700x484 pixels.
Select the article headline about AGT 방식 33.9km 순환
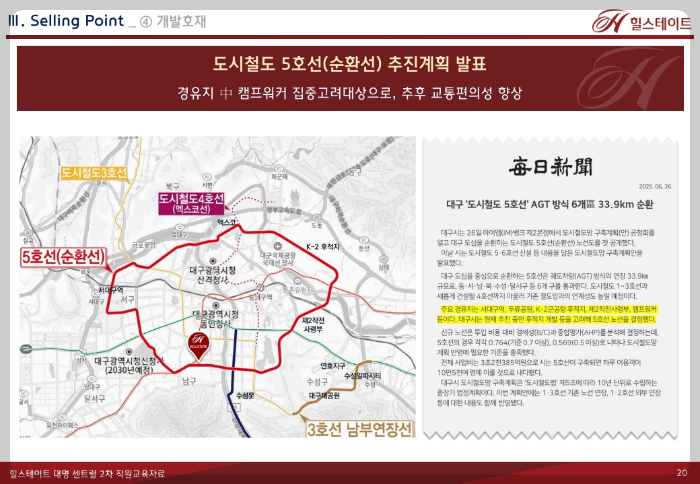pos(550,204)
